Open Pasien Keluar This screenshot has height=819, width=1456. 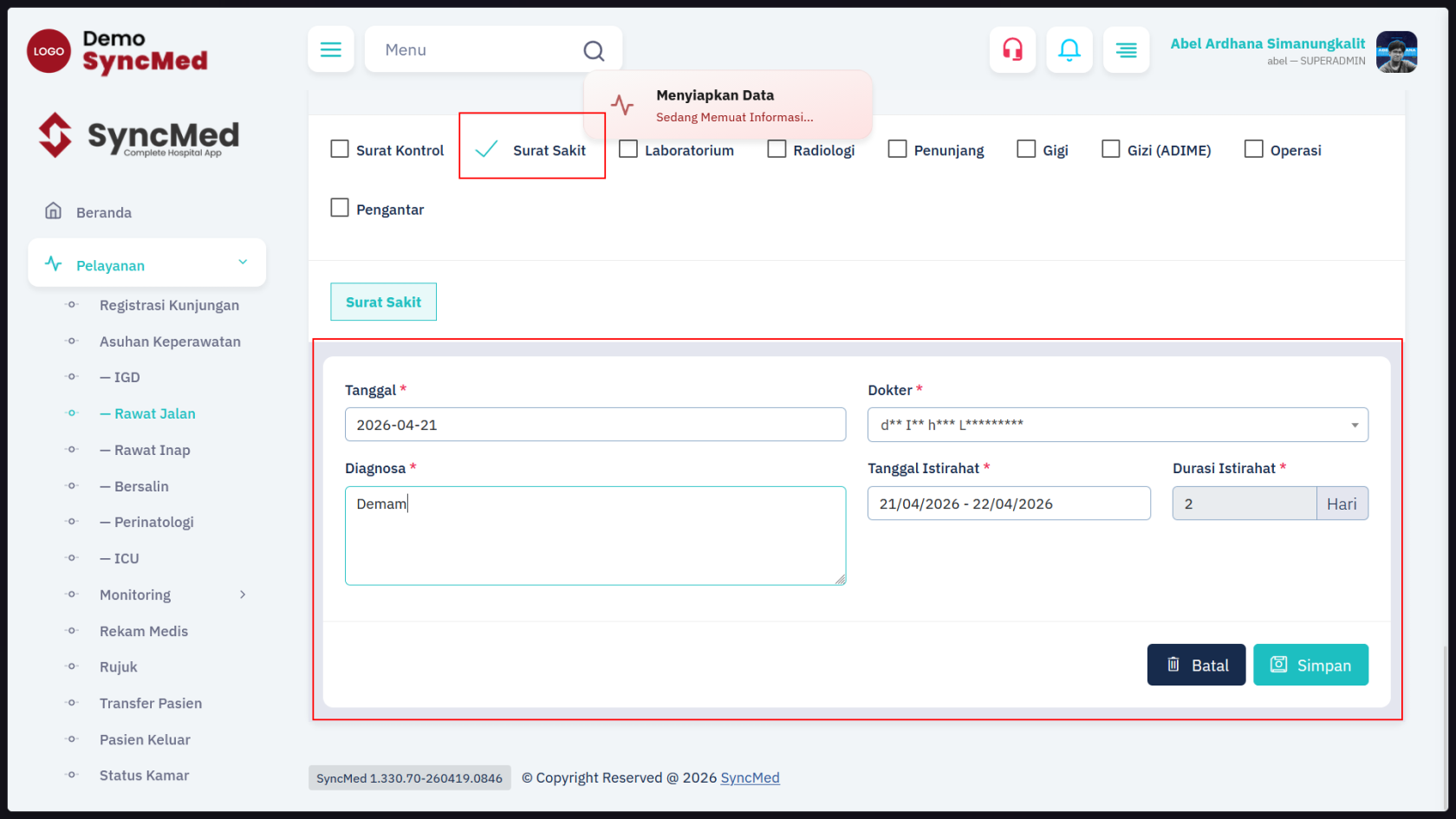(x=145, y=739)
